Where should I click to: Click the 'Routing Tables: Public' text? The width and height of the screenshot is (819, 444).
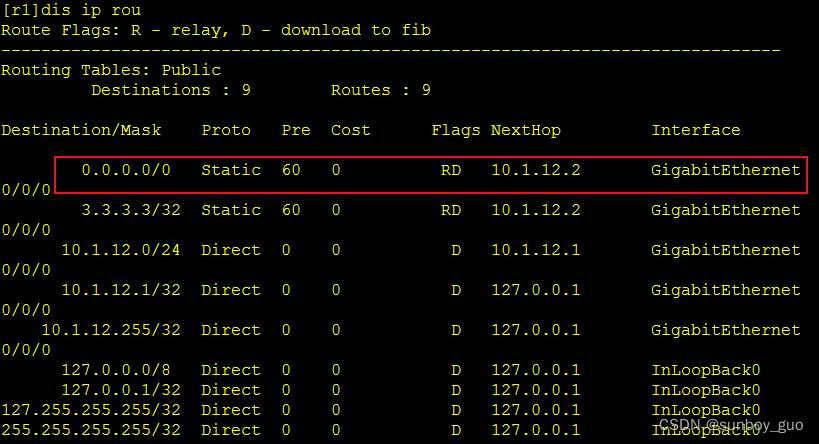click(111, 70)
